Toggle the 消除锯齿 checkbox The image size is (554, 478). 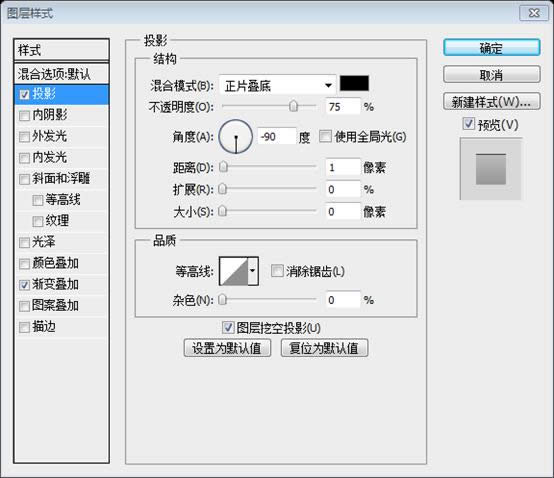(277, 271)
